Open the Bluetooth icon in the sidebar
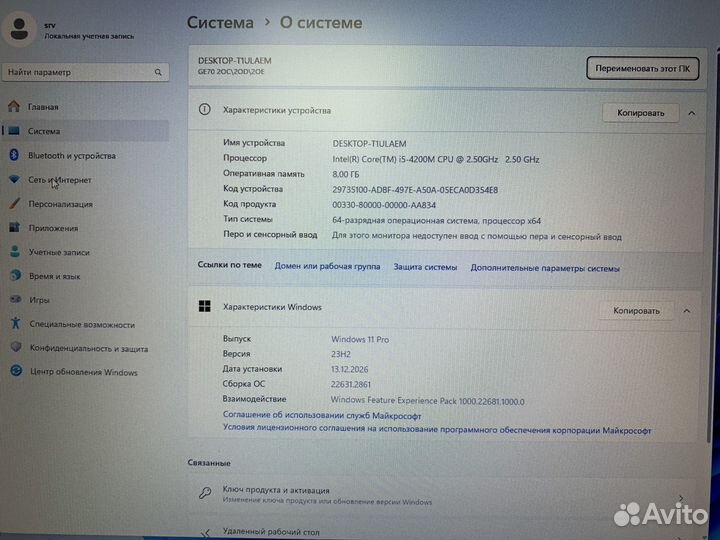The image size is (720, 540). pos(14,155)
